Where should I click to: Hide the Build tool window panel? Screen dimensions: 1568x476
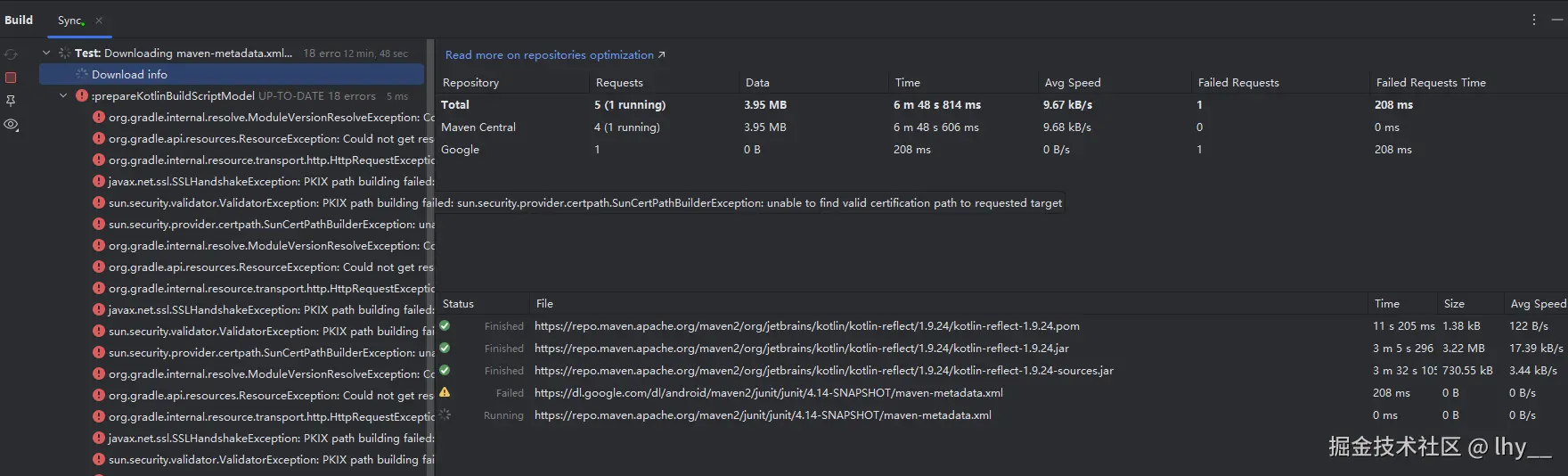pos(1557,20)
